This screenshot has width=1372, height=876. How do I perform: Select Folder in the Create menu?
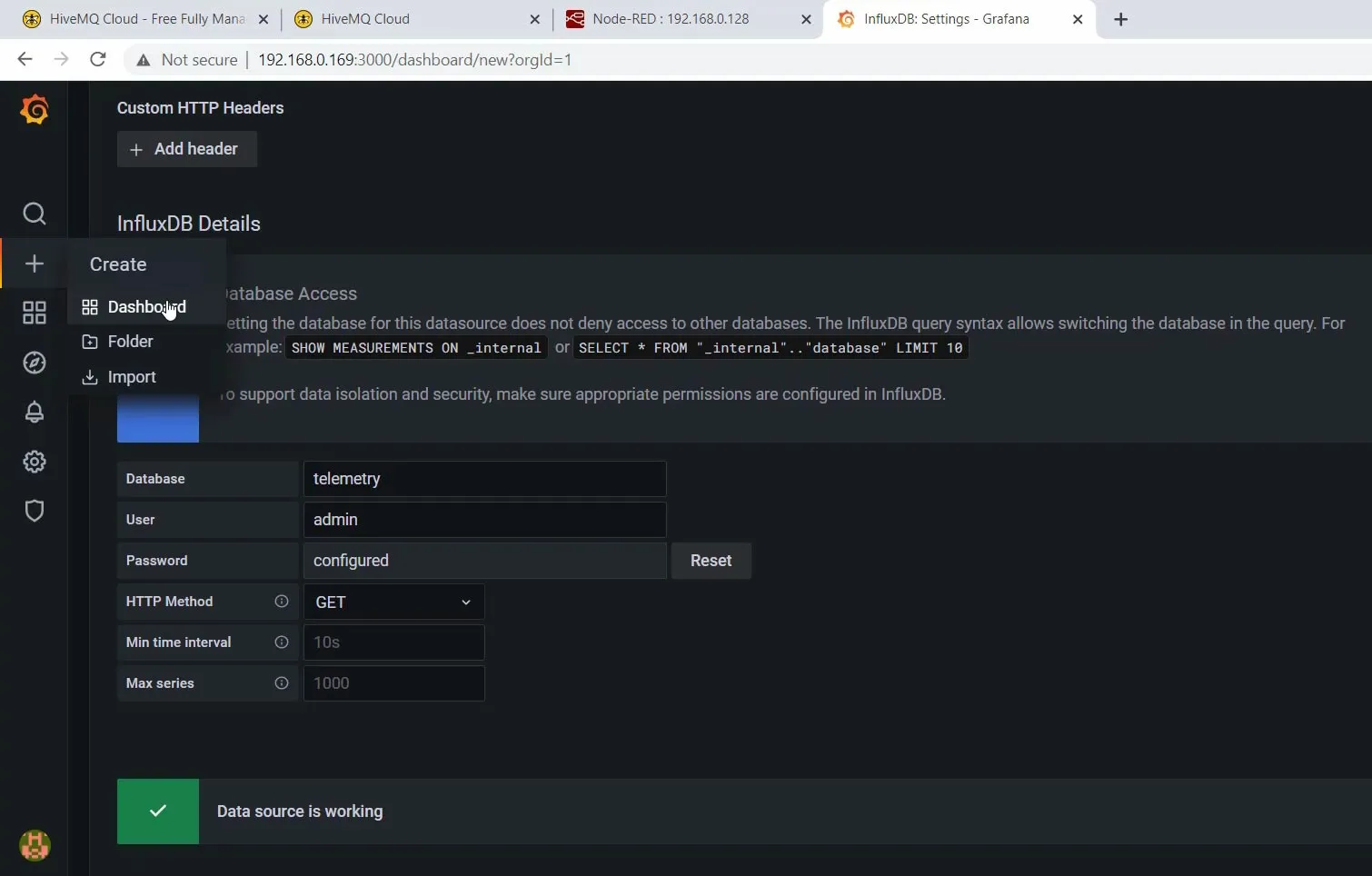[146, 342]
